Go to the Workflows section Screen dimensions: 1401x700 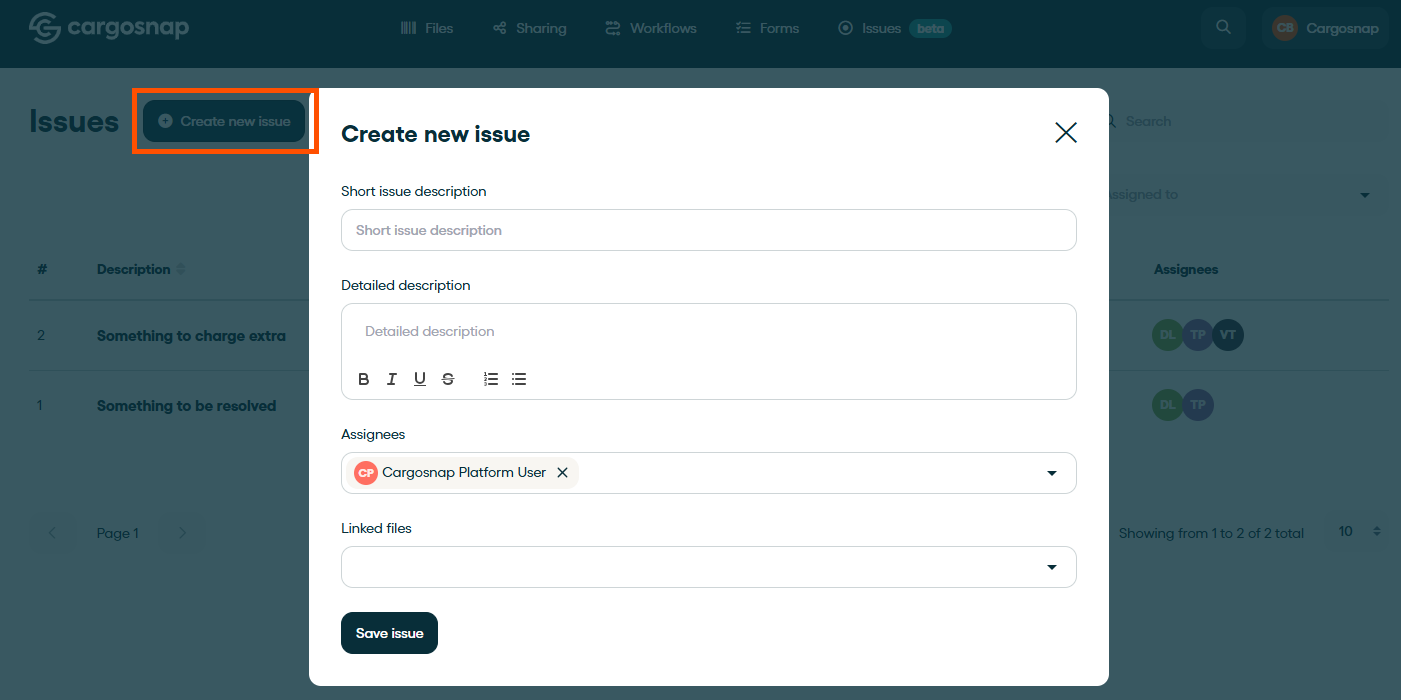[x=651, y=28]
